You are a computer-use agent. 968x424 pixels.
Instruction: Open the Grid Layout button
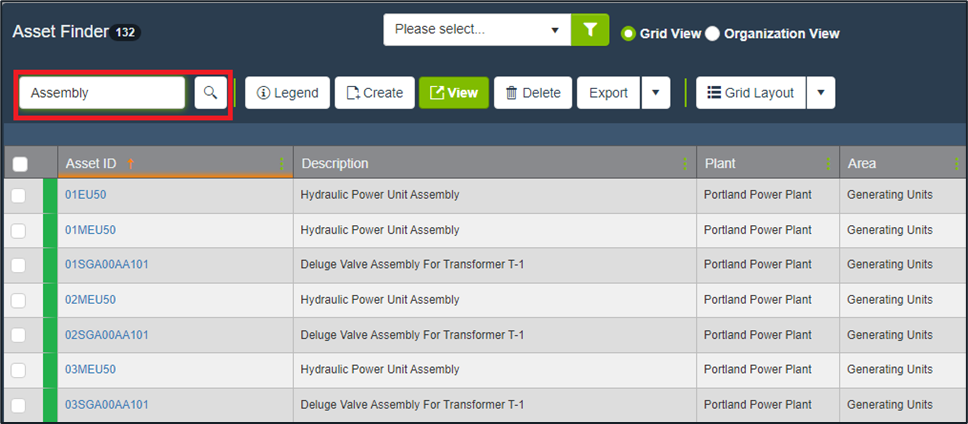[750, 93]
